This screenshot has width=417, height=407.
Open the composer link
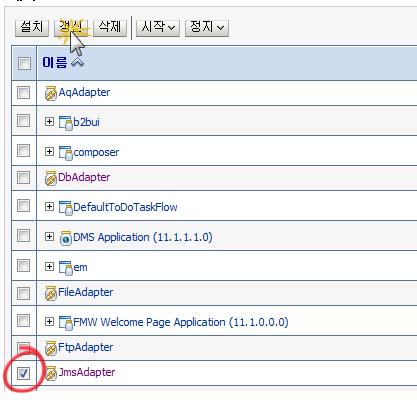pyautogui.click(x=96, y=152)
